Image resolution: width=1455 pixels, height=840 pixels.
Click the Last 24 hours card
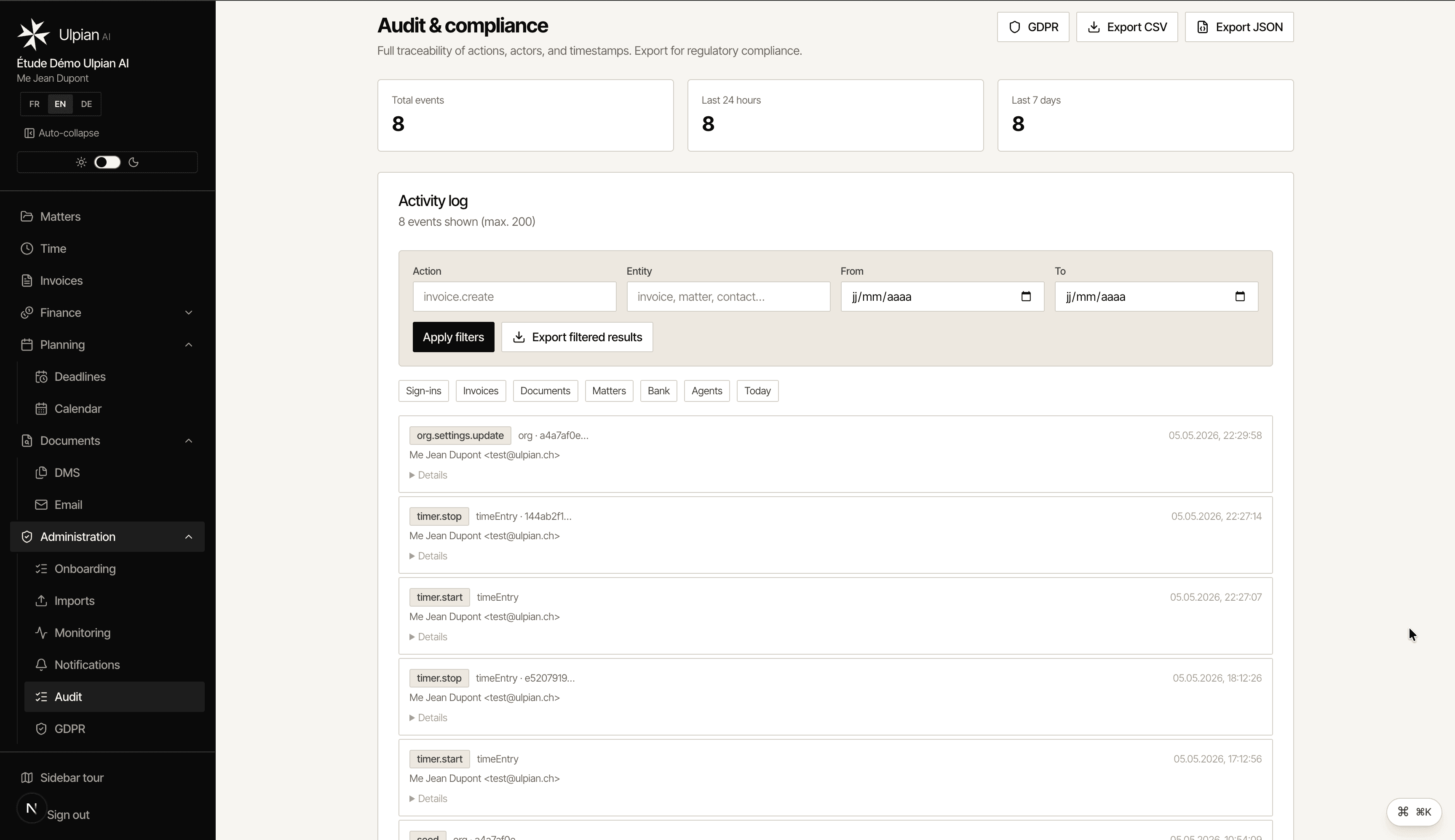pyautogui.click(x=835, y=115)
